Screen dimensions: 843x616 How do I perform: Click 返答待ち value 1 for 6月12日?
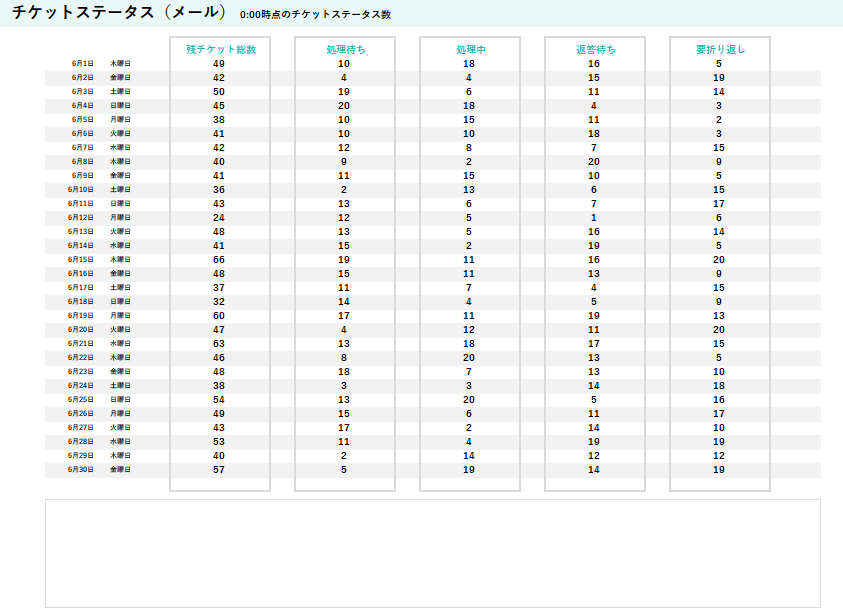(594, 217)
